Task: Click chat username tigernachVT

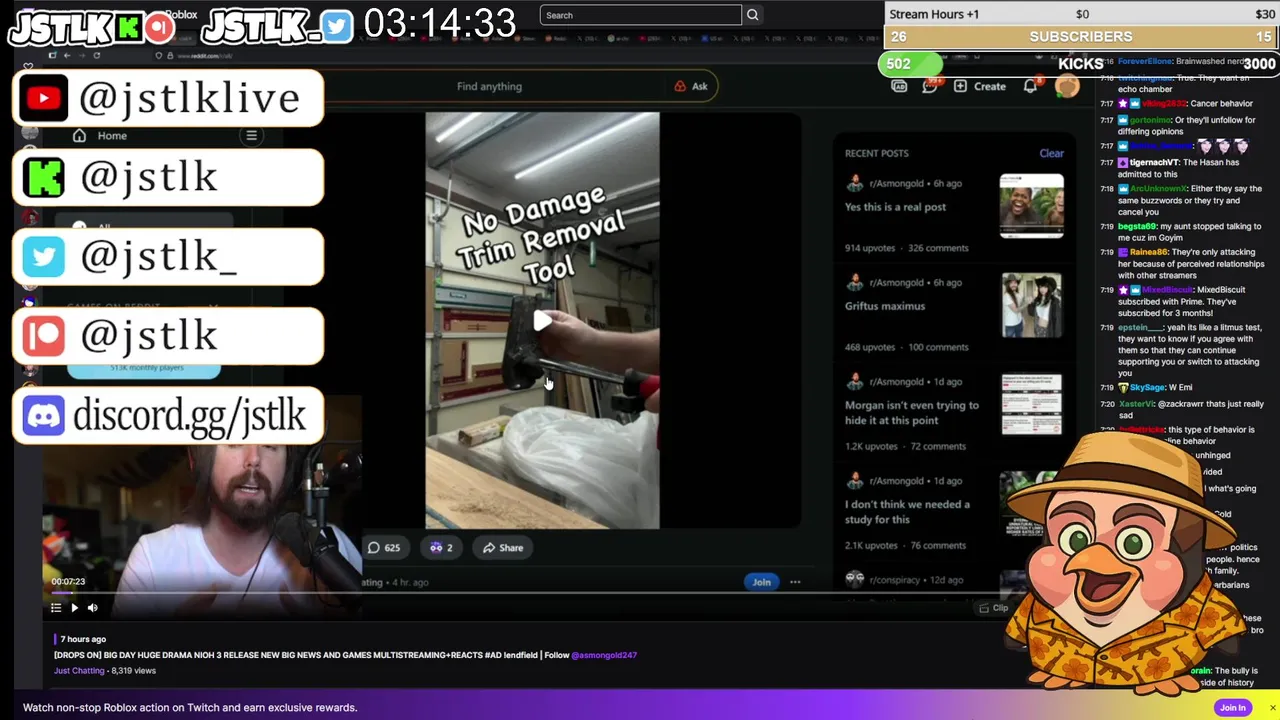Action: coord(1155,162)
